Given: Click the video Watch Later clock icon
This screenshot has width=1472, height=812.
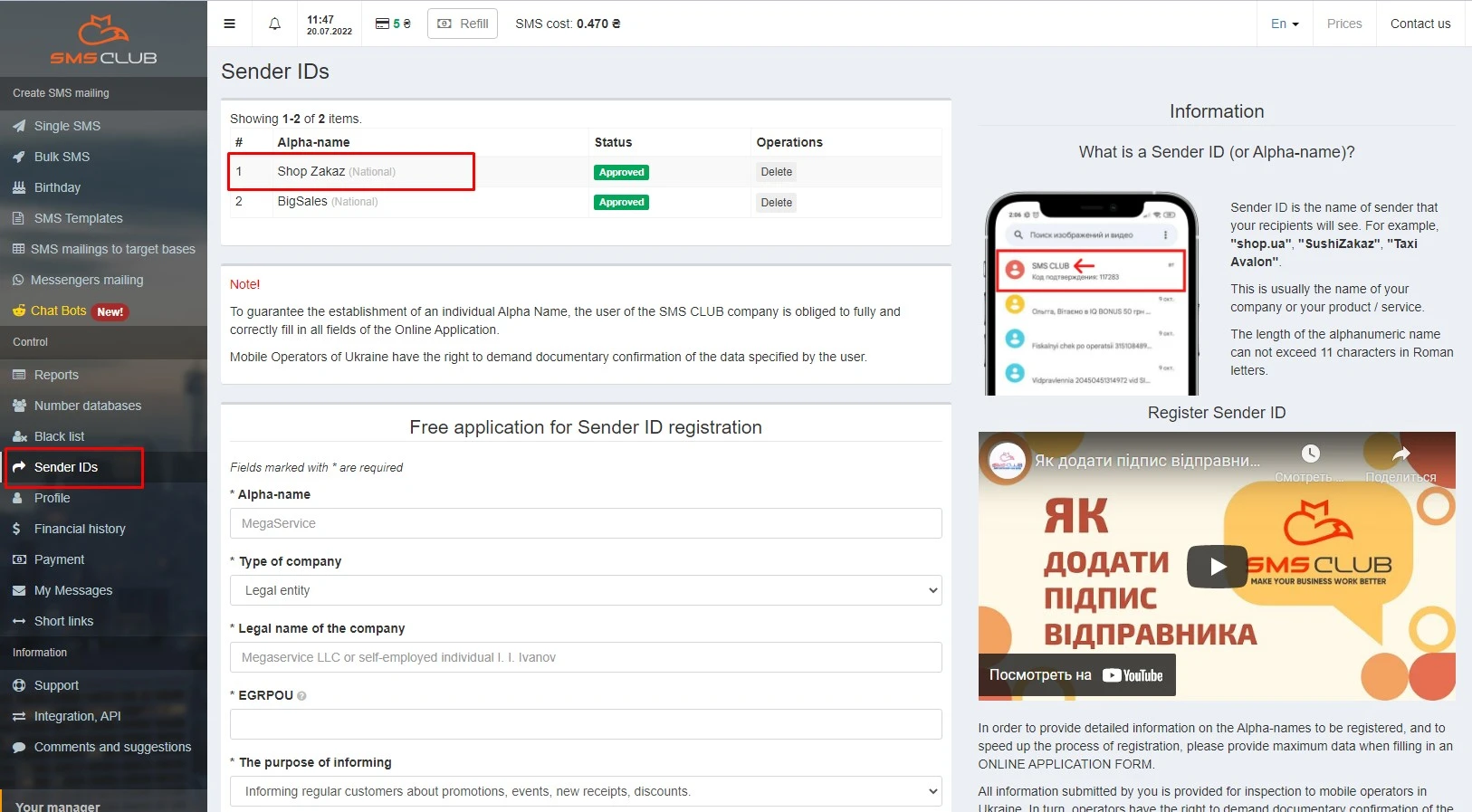Looking at the screenshot, I should (x=1310, y=454).
